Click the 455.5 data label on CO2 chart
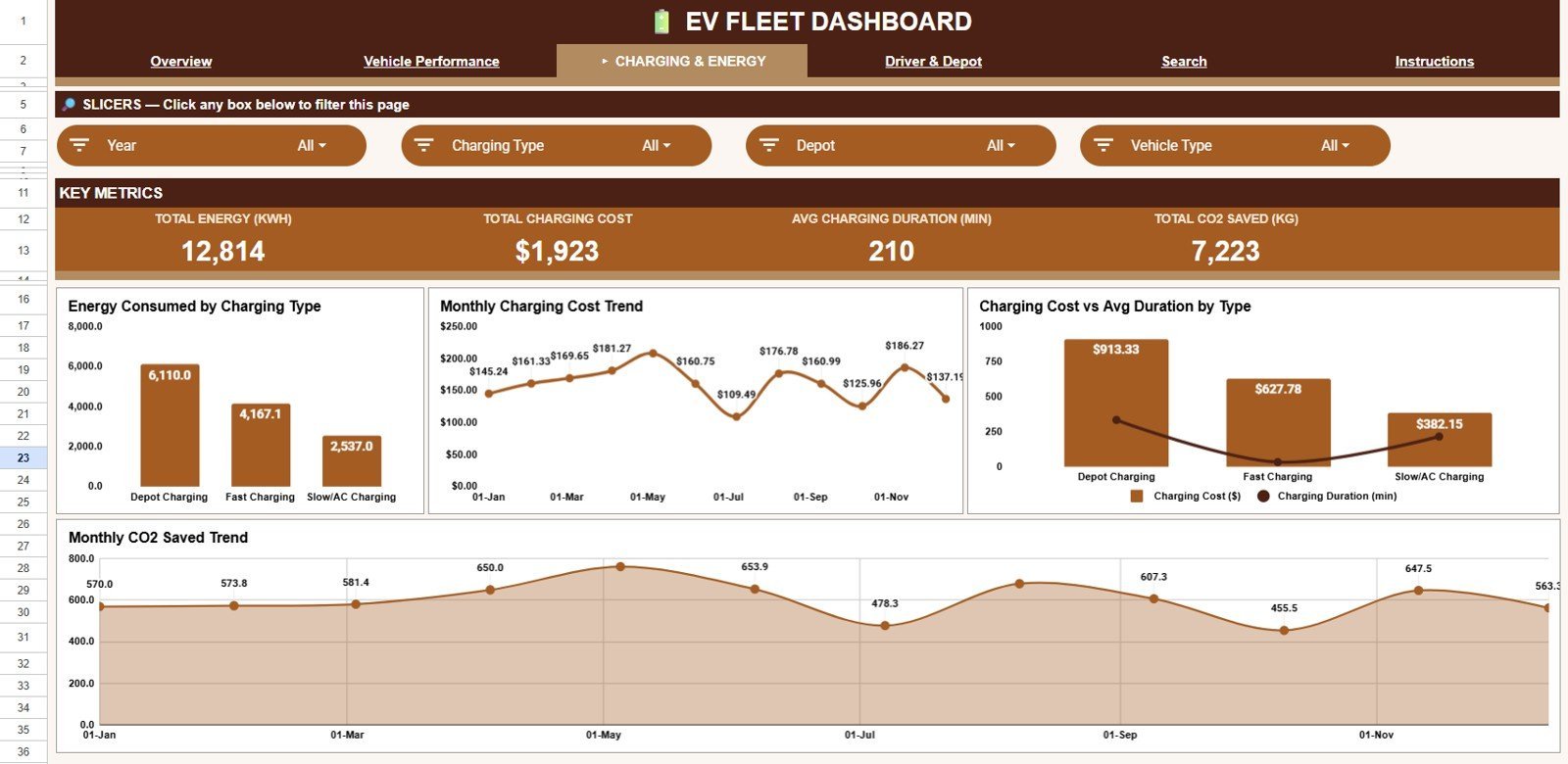The height and width of the screenshot is (764, 1568). 1284,608
